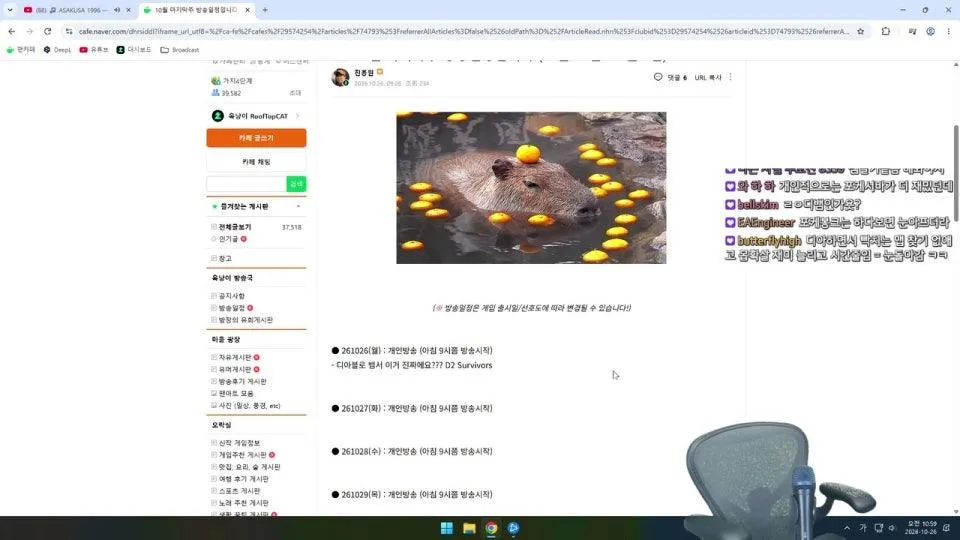Open site information icon in address bar

coord(69,31)
